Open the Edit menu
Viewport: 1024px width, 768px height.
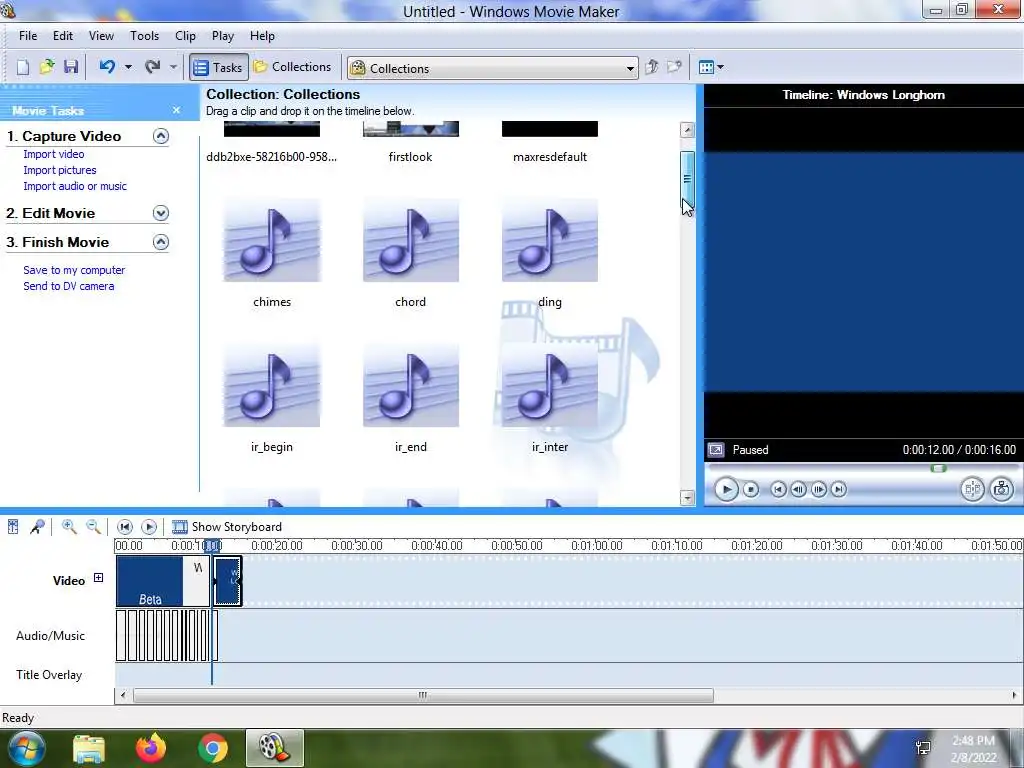pos(63,36)
